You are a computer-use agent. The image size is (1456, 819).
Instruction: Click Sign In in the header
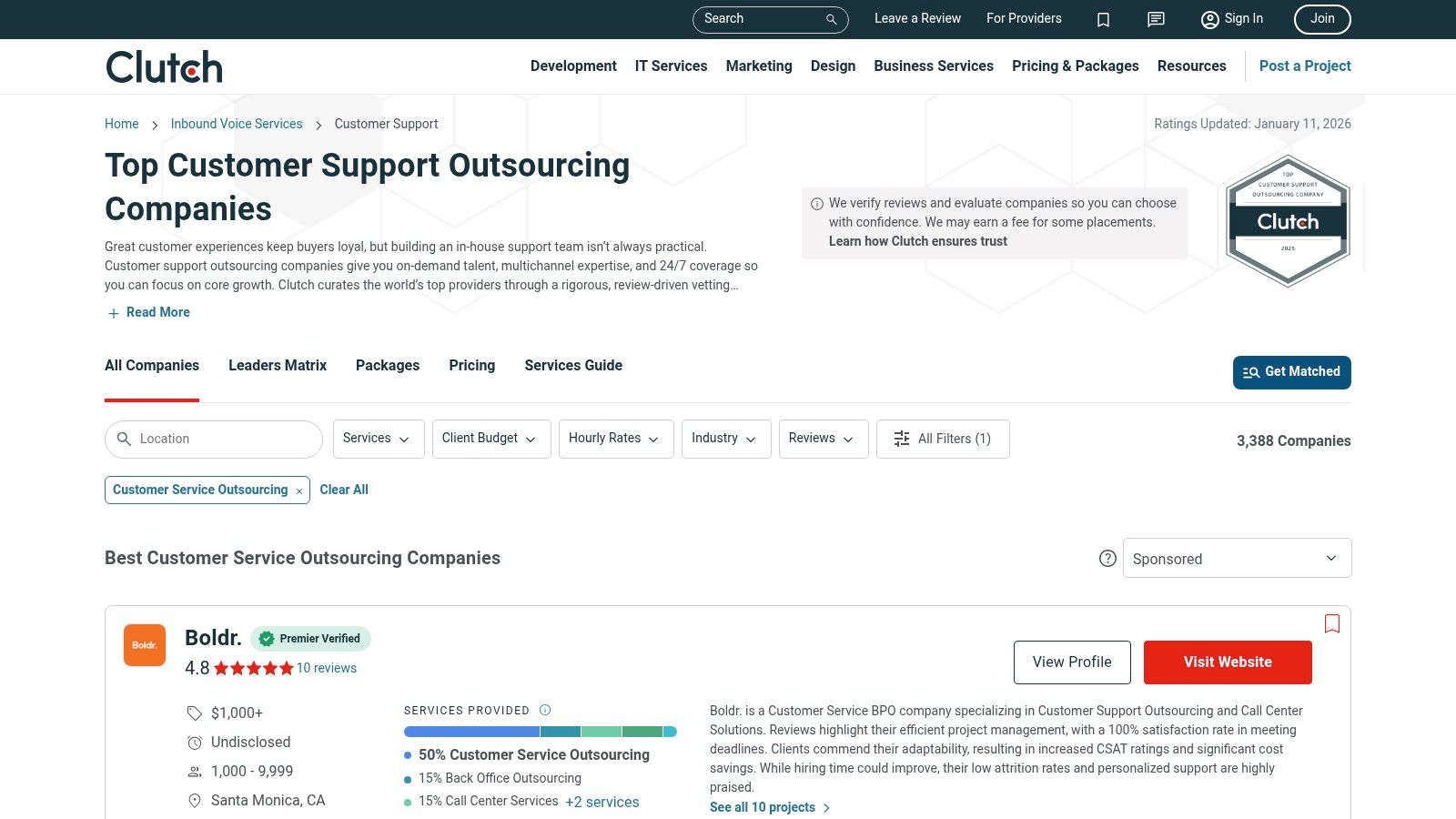(1232, 19)
